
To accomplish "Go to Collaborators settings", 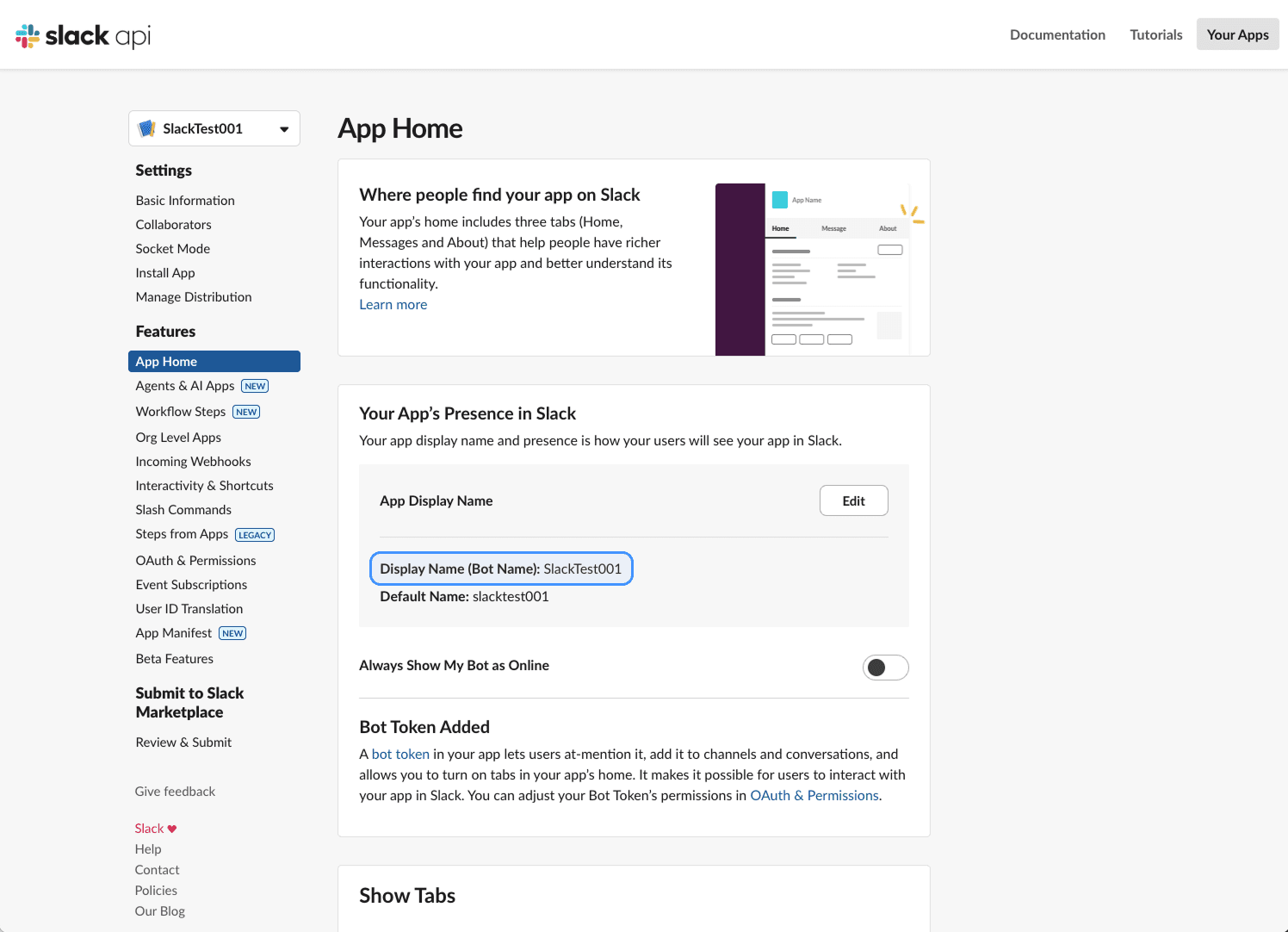I will 173,225.
